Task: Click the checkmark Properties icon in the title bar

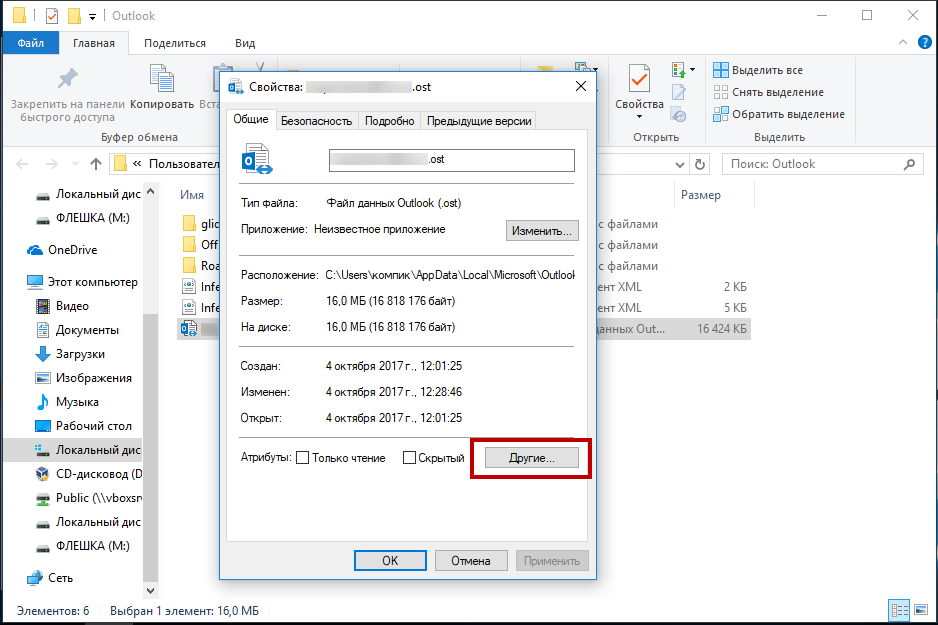Action: point(52,16)
